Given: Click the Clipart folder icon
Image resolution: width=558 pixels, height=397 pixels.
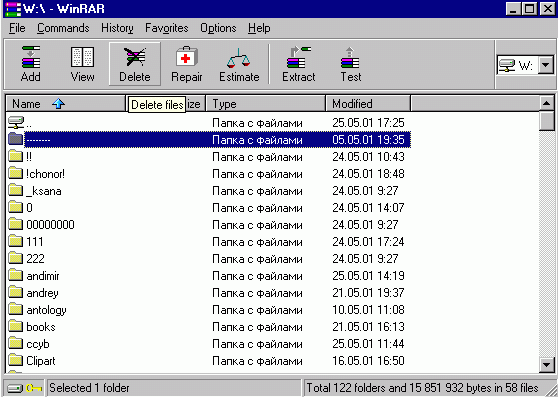Looking at the screenshot, I should pyautogui.click(x=15, y=360).
